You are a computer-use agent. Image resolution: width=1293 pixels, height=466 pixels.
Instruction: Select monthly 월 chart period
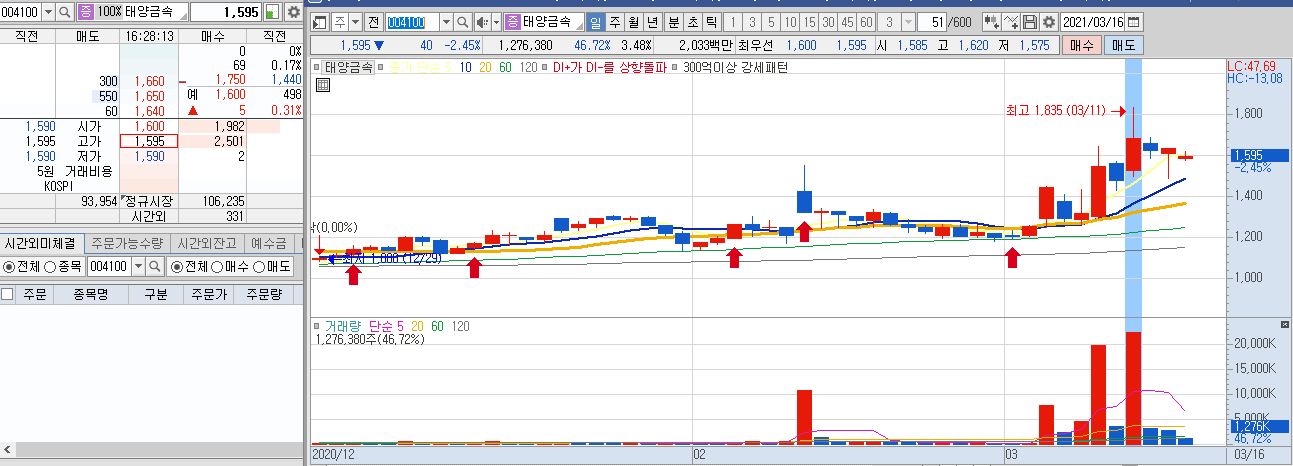click(x=633, y=21)
